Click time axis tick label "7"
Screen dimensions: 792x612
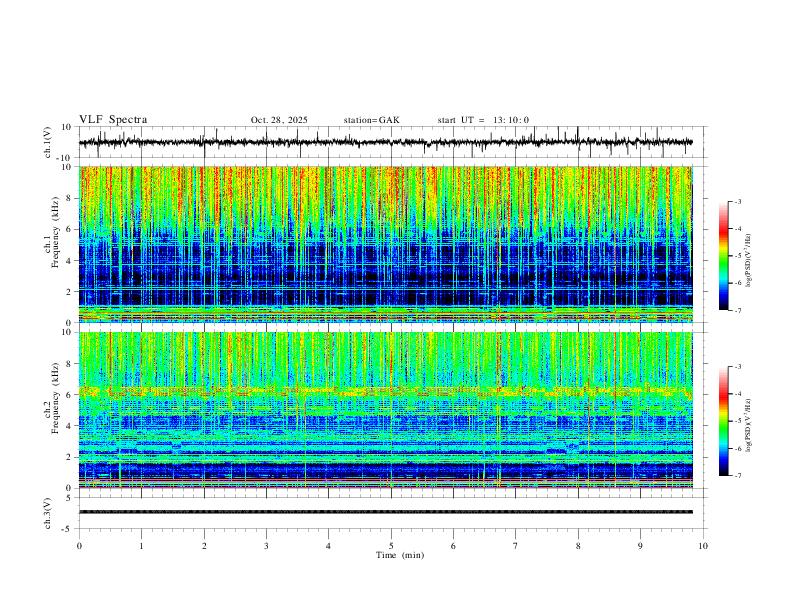(516, 546)
